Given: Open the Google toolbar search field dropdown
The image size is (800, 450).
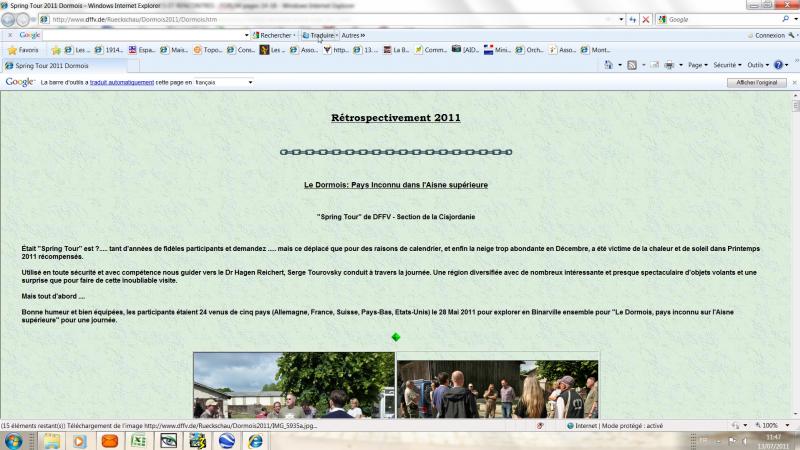Looking at the screenshot, I should tap(246, 35).
